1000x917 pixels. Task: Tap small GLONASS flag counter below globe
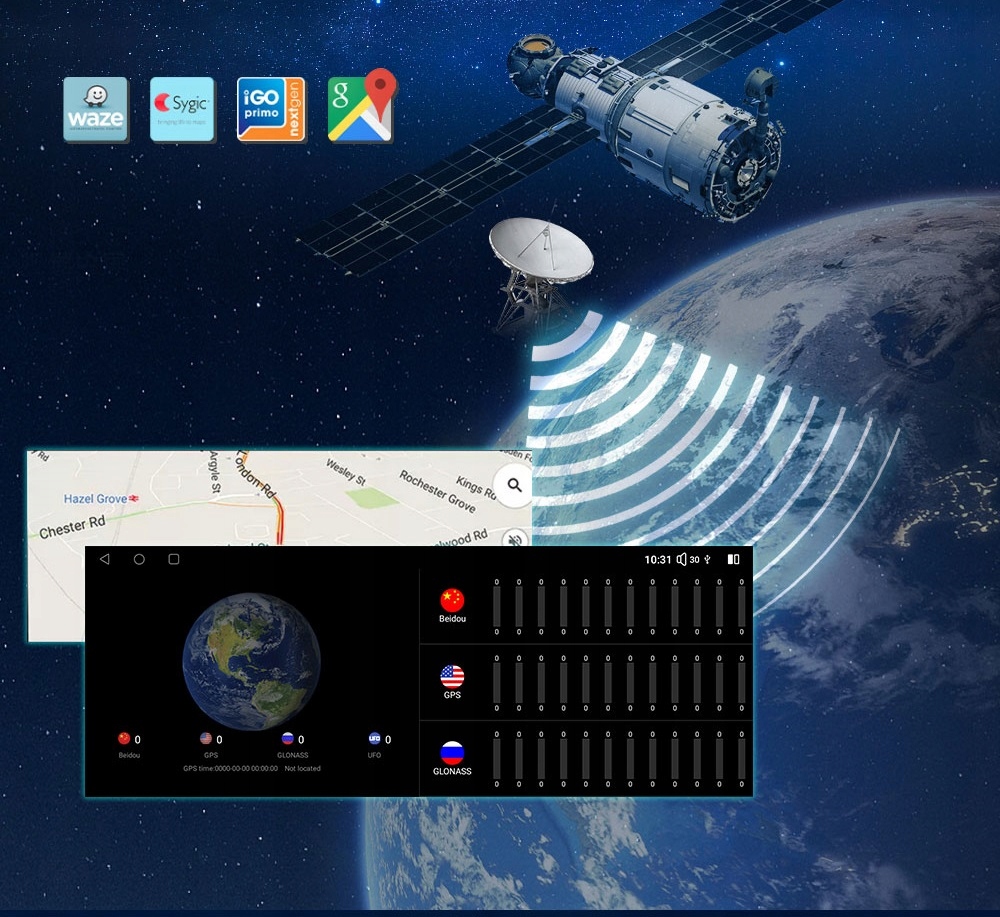pos(287,738)
